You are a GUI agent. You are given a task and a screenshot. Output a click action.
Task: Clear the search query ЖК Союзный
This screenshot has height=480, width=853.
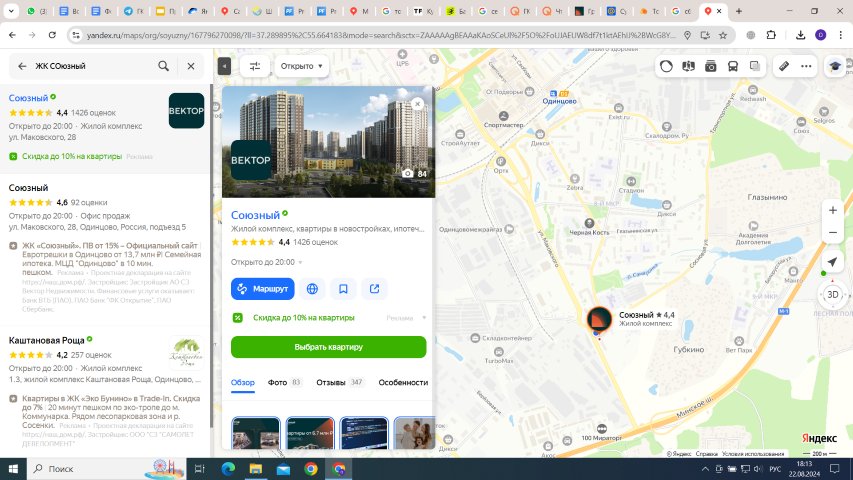click(x=191, y=66)
